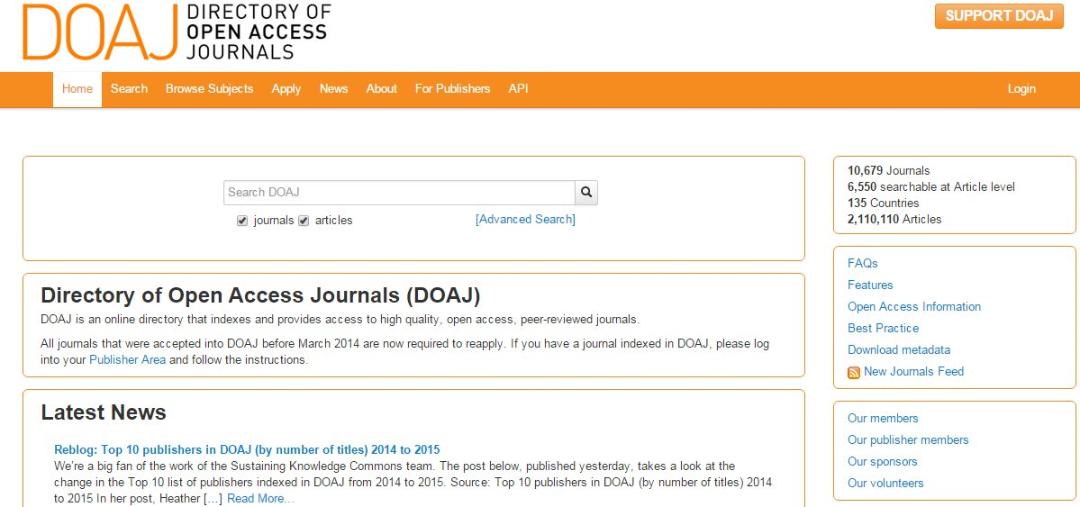The height and width of the screenshot is (507, 1080).
Task: Open the Download metadata link
Action: tap(899, 349)
